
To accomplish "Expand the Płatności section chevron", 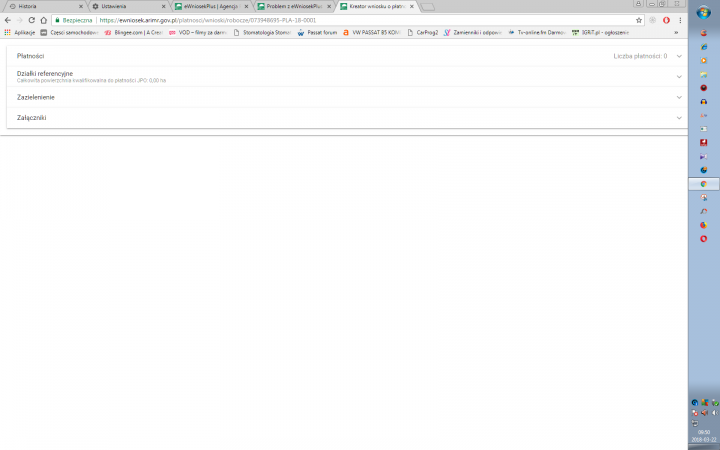I will tap(679, 56).
